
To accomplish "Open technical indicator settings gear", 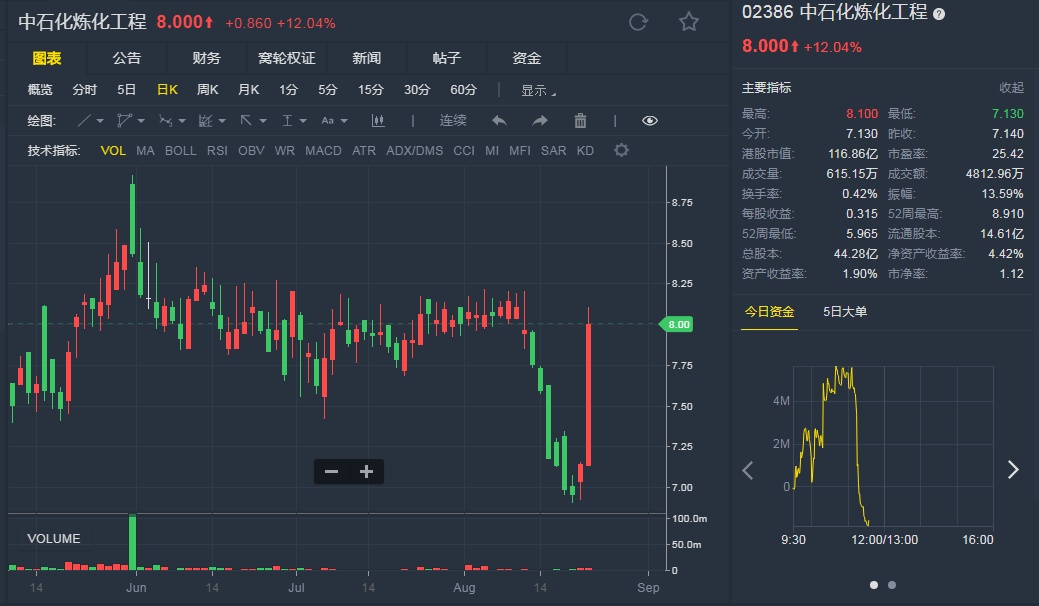I will tap(621, 150).
